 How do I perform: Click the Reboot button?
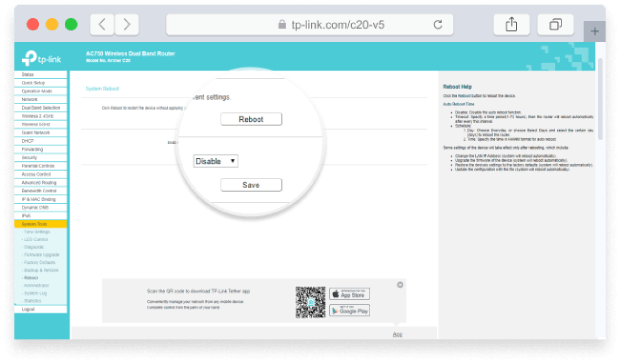pos(251,119)
